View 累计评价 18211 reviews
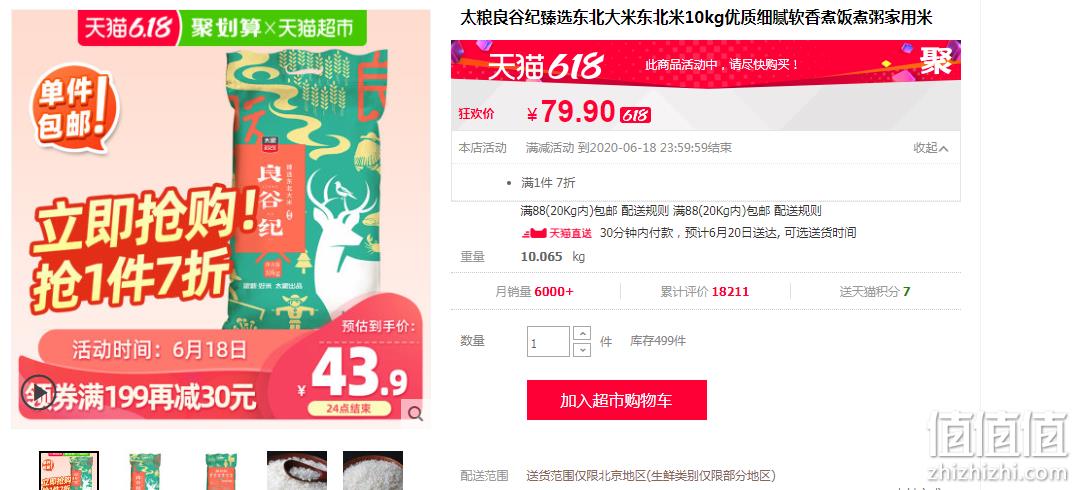Screen dimensions: 1077x490 705,291
